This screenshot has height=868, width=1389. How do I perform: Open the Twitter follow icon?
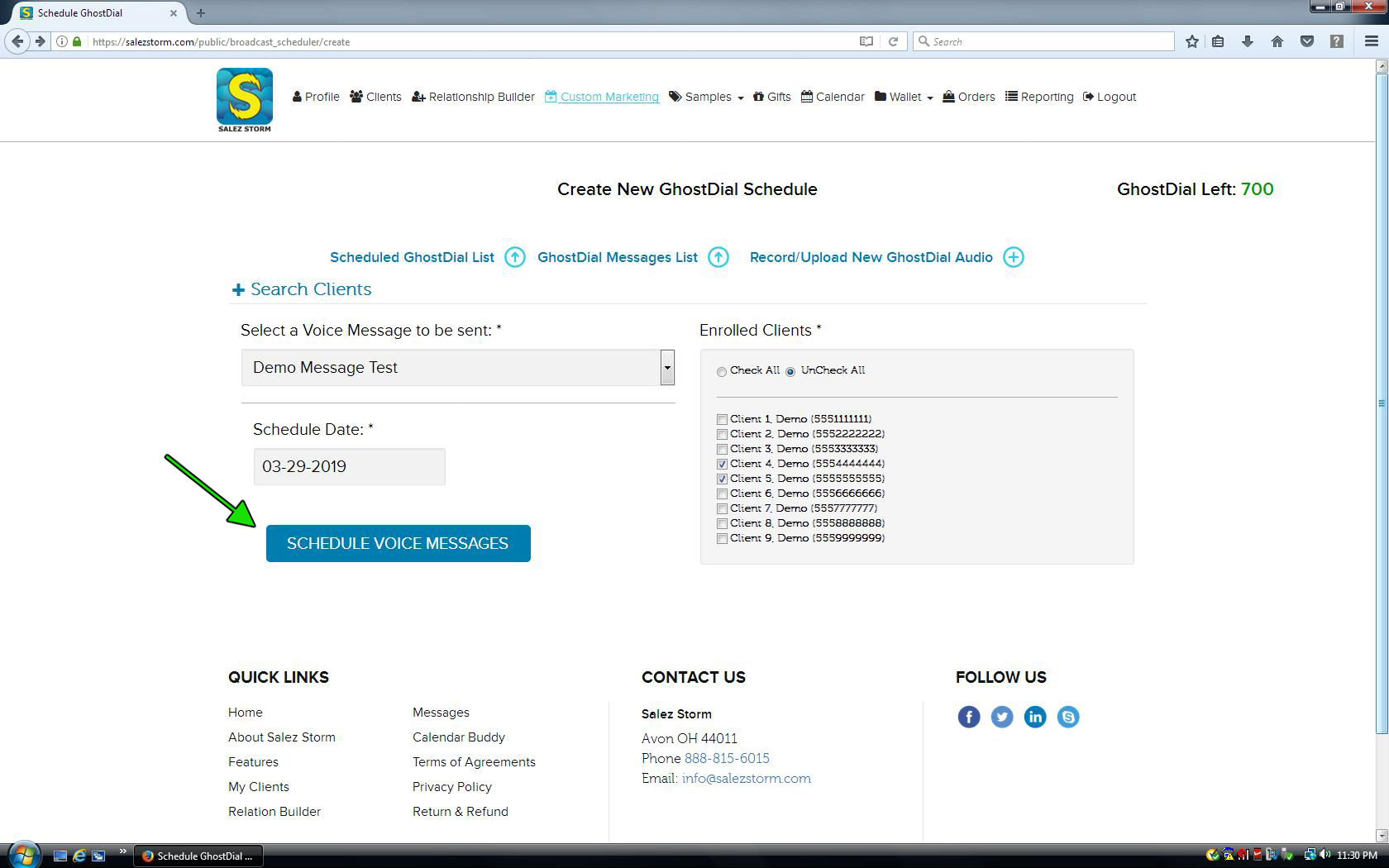[x=1002, y=717]
